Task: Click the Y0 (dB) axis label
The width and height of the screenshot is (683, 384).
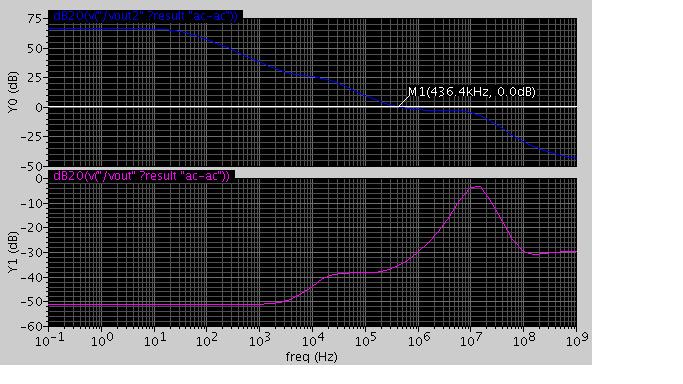Action: pos(14,92)
